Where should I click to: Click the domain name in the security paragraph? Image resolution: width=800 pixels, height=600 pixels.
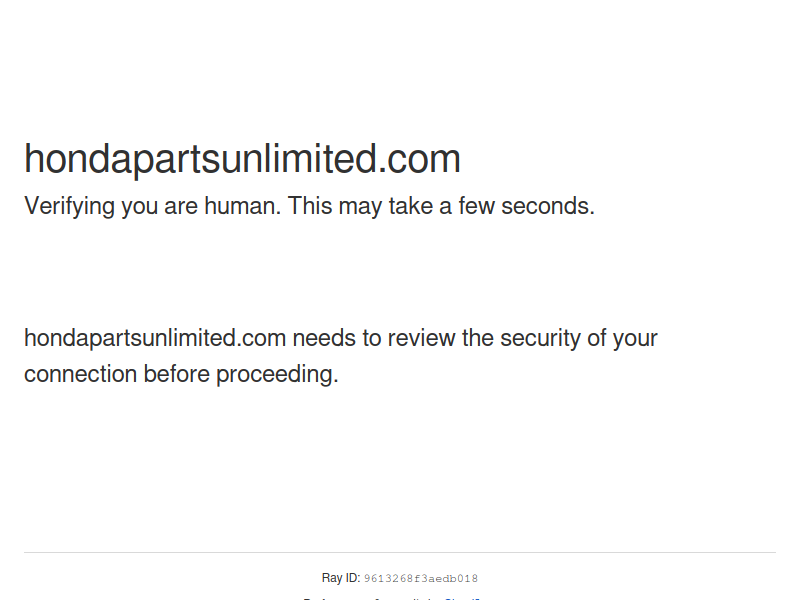click(155, 339)
